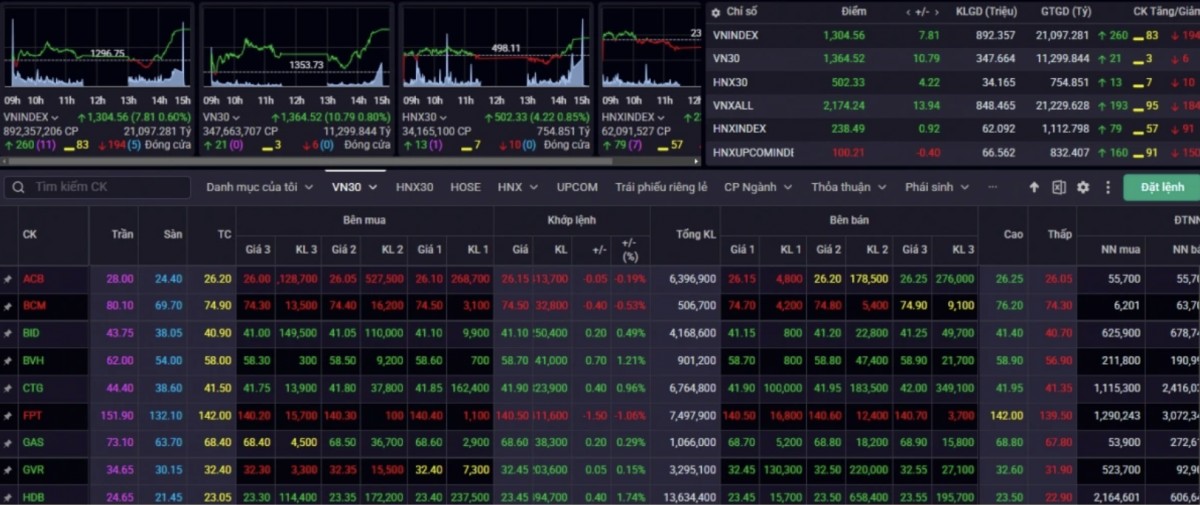Pin the HDB stock row

[x=8, y=496]
